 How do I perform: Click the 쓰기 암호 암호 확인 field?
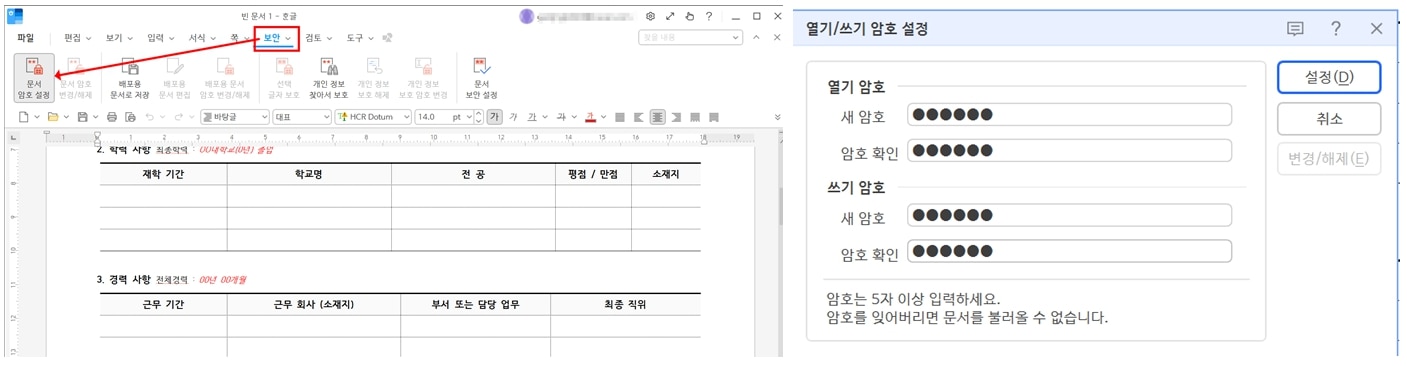[x=1069, y=251]
